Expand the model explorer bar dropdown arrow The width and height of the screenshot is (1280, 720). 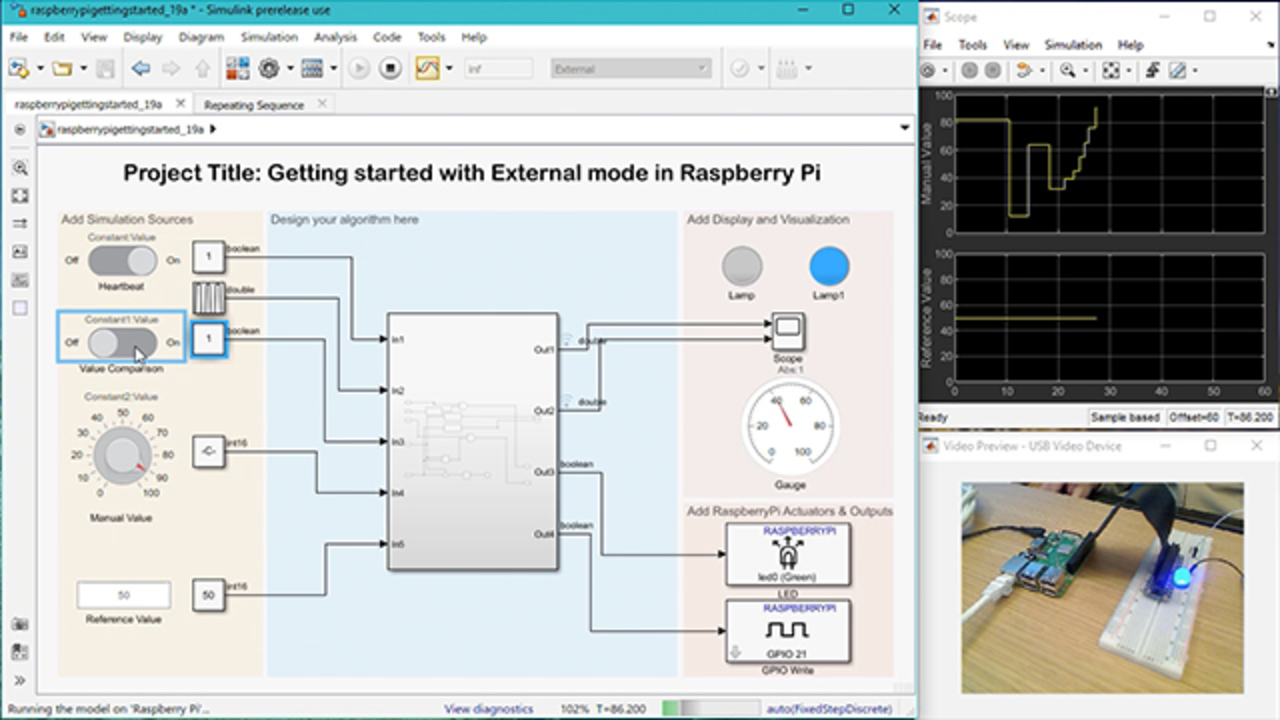pos(904,129)
